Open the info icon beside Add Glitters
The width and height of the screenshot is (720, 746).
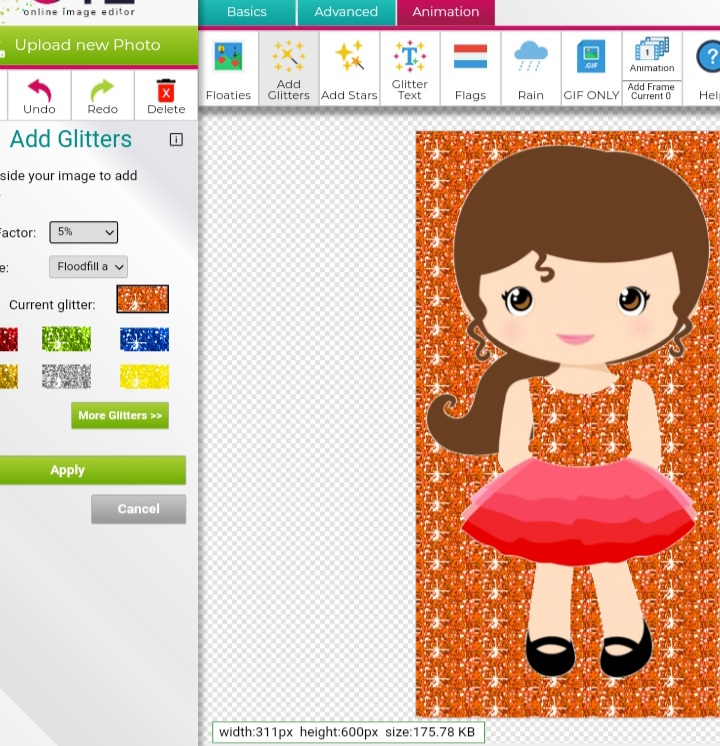176,140
